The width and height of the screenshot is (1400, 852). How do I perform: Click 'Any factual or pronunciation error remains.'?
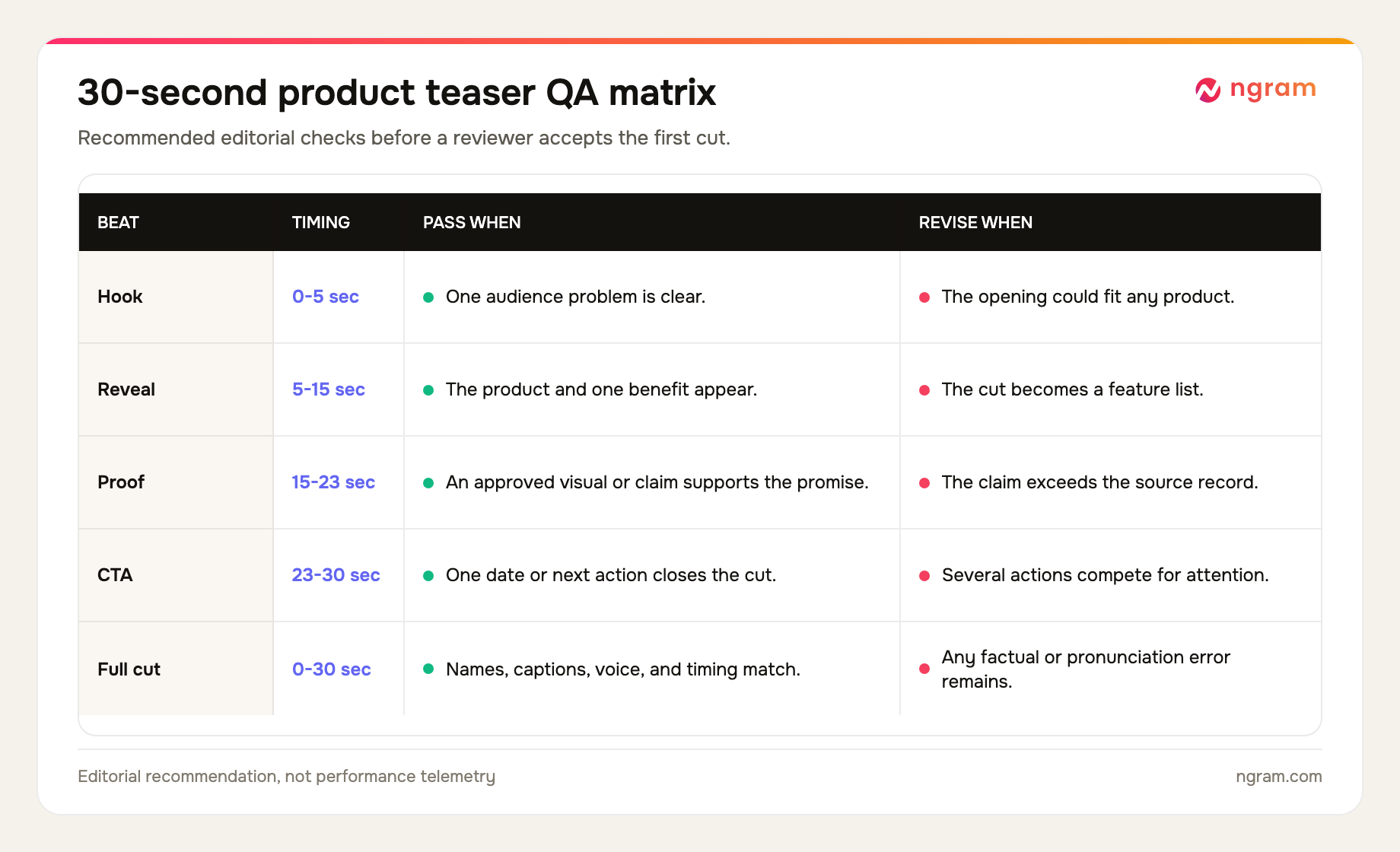[1086, 669]
